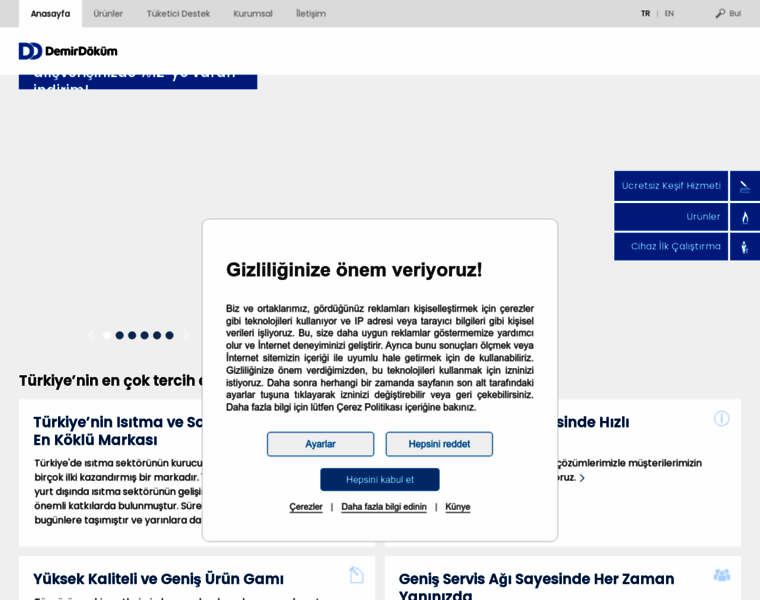Screen dimensions: 760x600
Task: Click the person icon for Cihaz İlk Çalıştırma
Action: coord(745,247)
